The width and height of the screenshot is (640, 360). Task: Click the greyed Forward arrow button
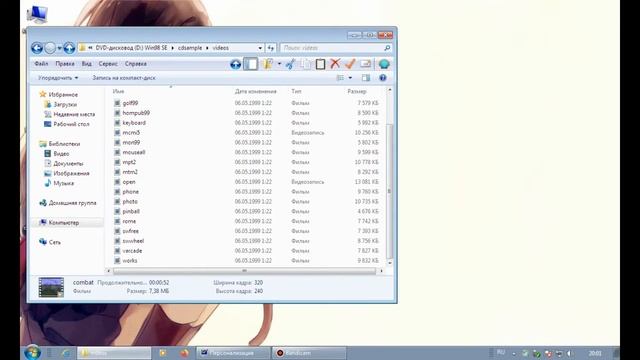pos(50,48)
